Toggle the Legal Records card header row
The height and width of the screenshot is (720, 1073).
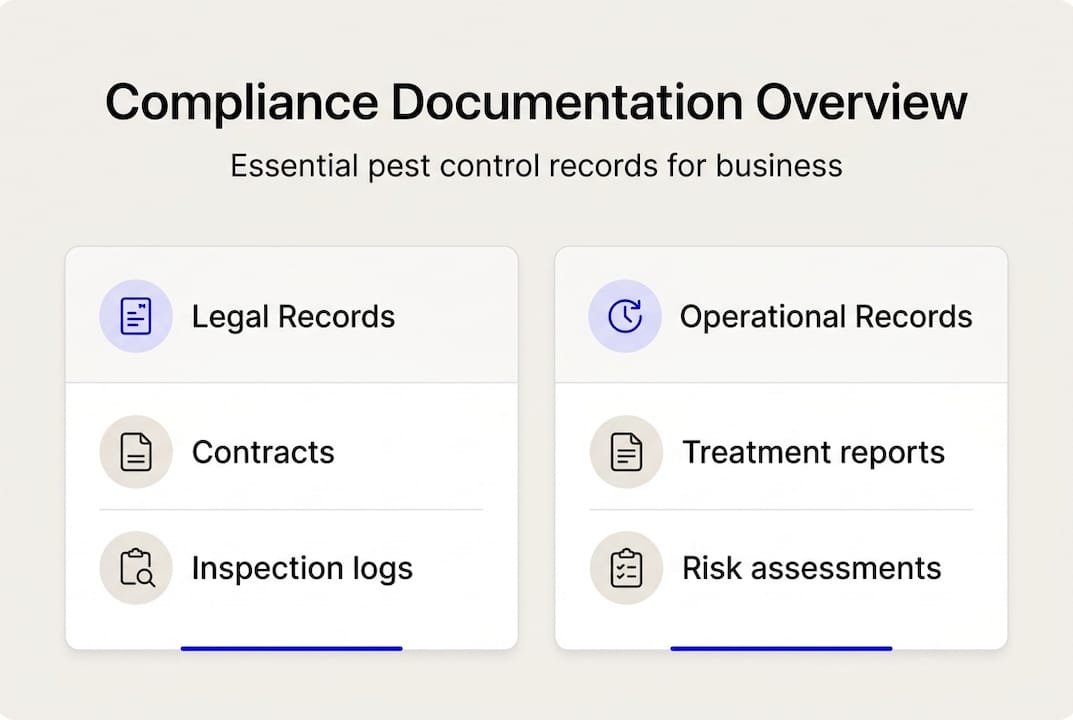(x=290, y=316)
